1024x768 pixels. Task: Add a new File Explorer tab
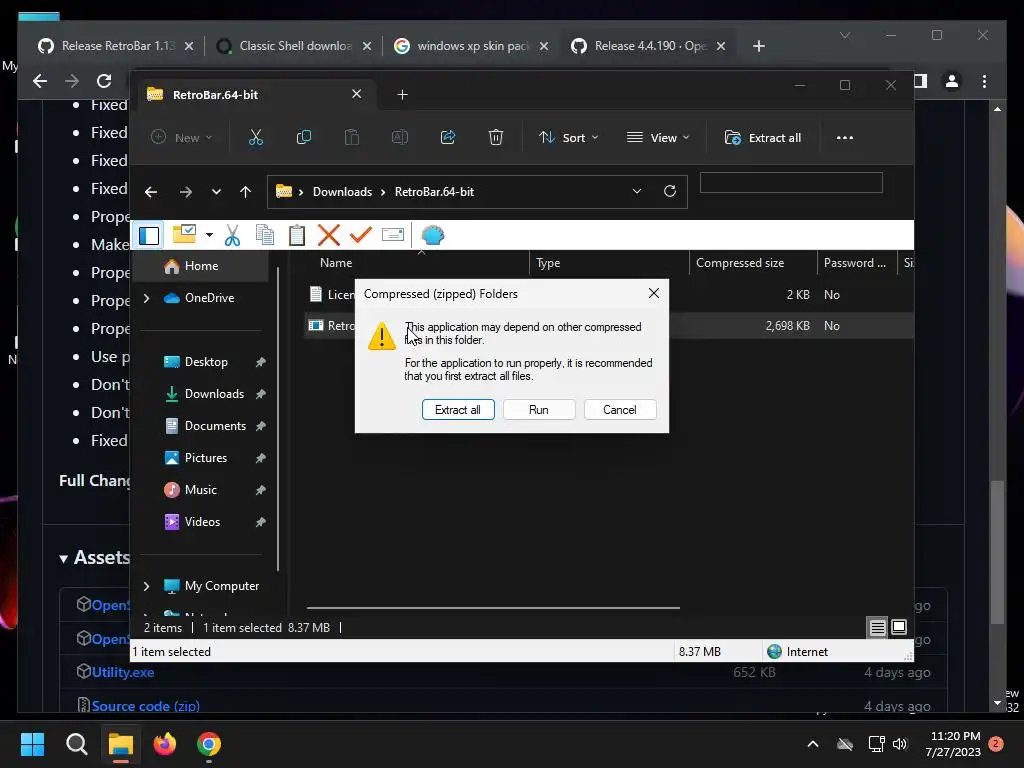pos(402,95)
